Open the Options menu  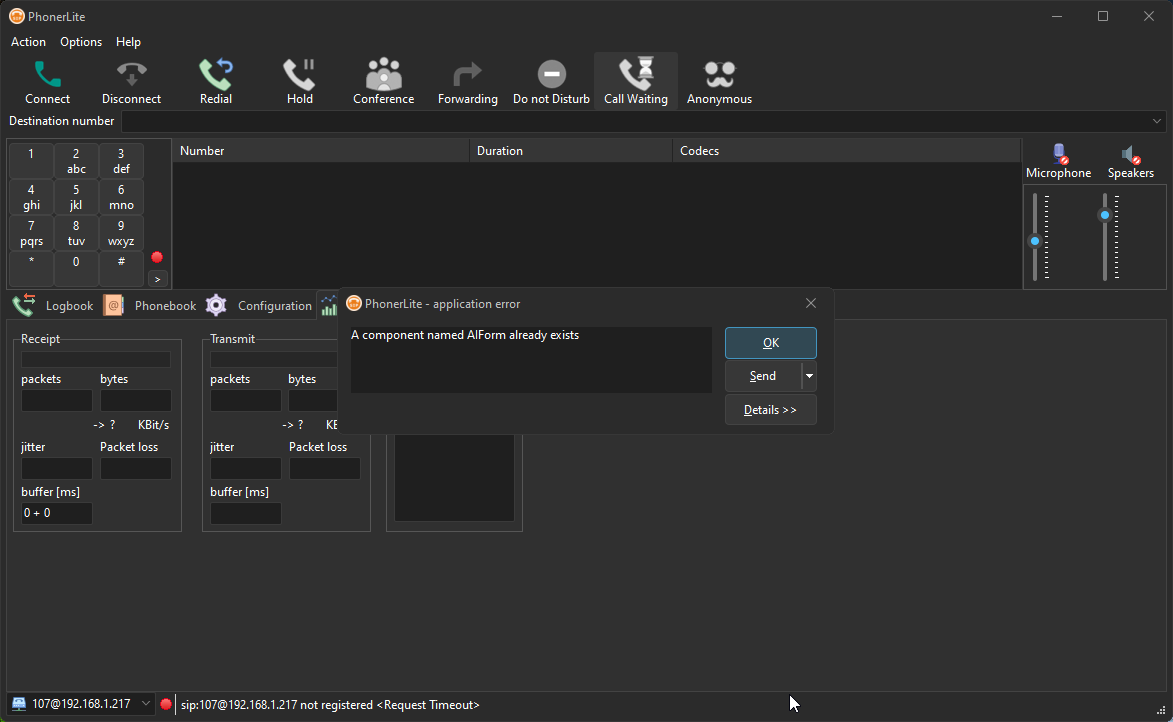(81, 42)
